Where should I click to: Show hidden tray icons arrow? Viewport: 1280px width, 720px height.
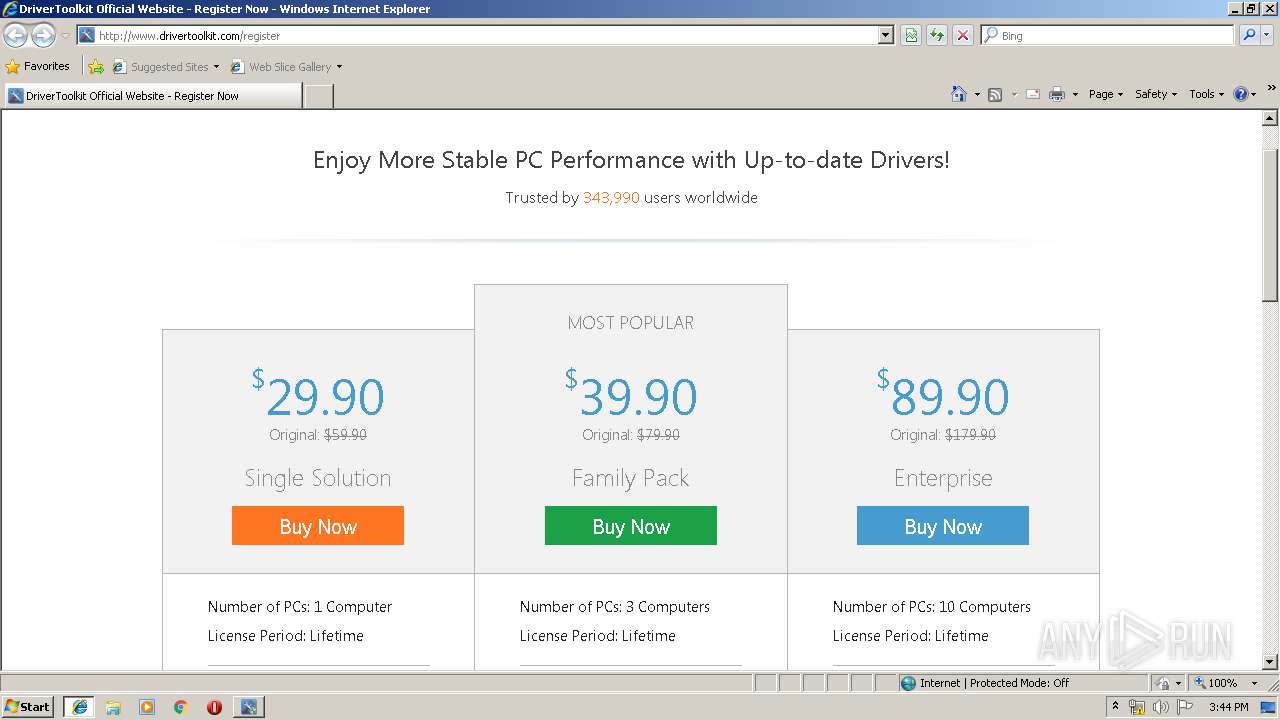[1115, 707]
